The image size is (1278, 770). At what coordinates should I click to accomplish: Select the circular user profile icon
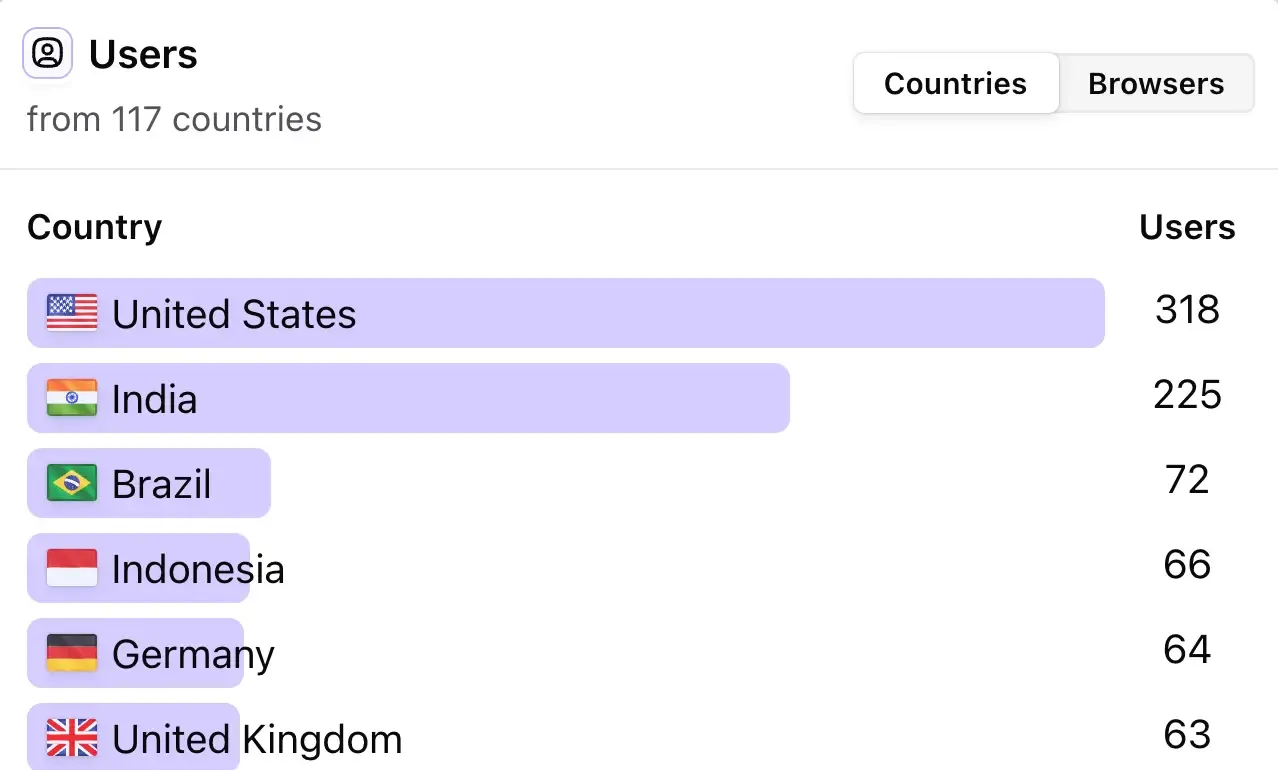coord(47,53)
